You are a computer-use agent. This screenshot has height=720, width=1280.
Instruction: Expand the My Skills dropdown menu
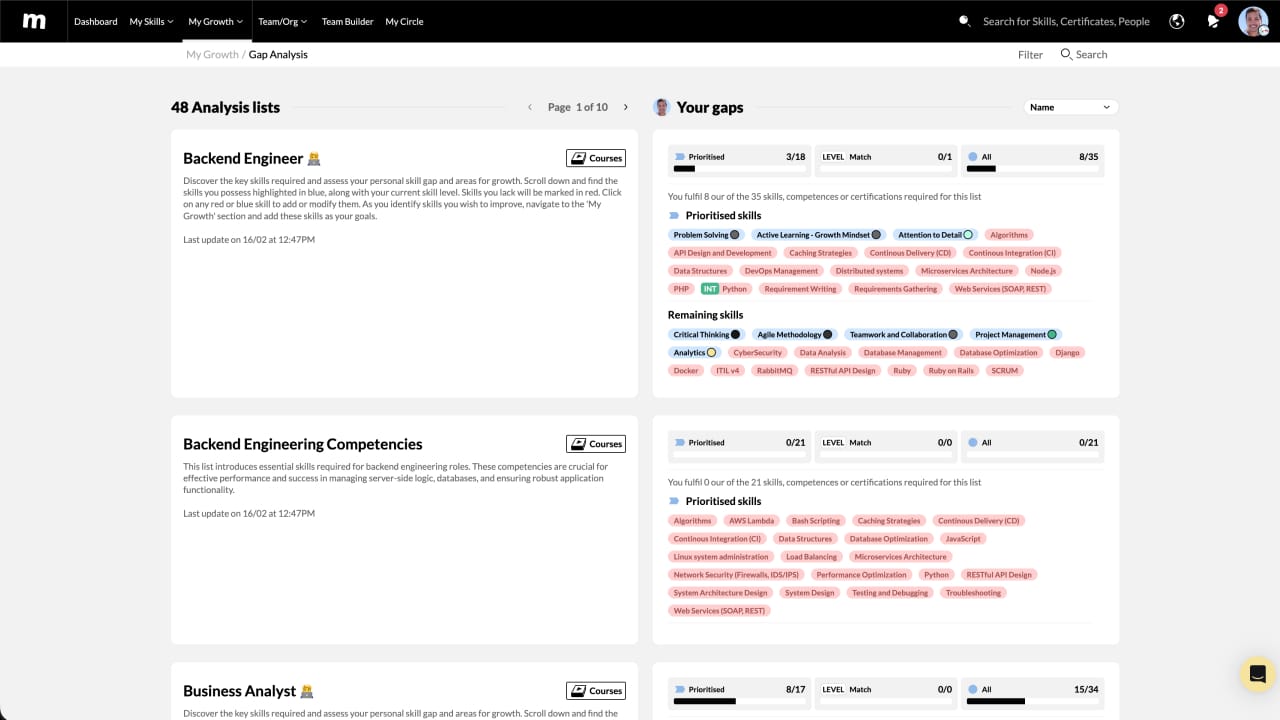(152, 21)
